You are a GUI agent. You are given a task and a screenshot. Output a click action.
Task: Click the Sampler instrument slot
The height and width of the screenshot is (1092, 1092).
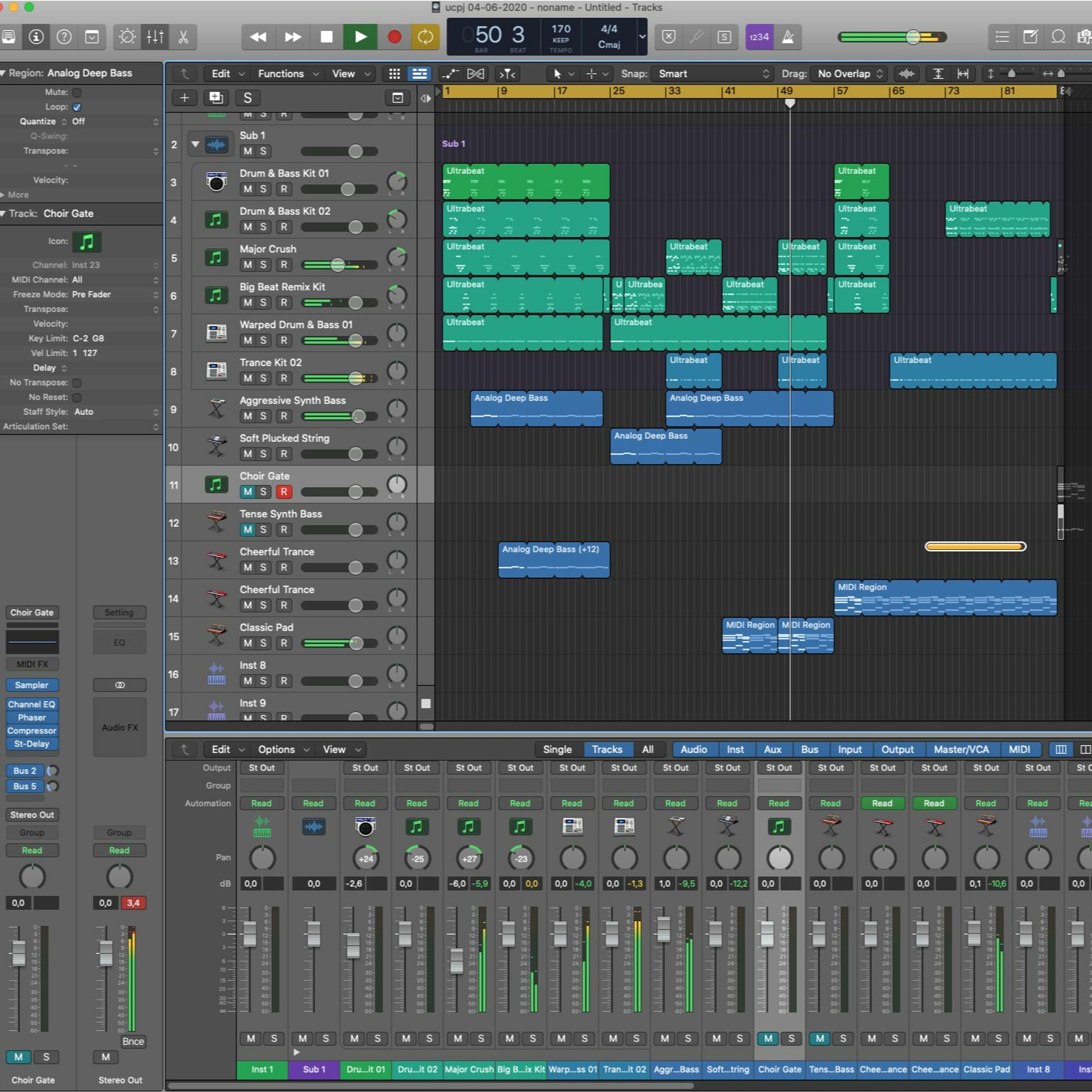coord(32,685)
